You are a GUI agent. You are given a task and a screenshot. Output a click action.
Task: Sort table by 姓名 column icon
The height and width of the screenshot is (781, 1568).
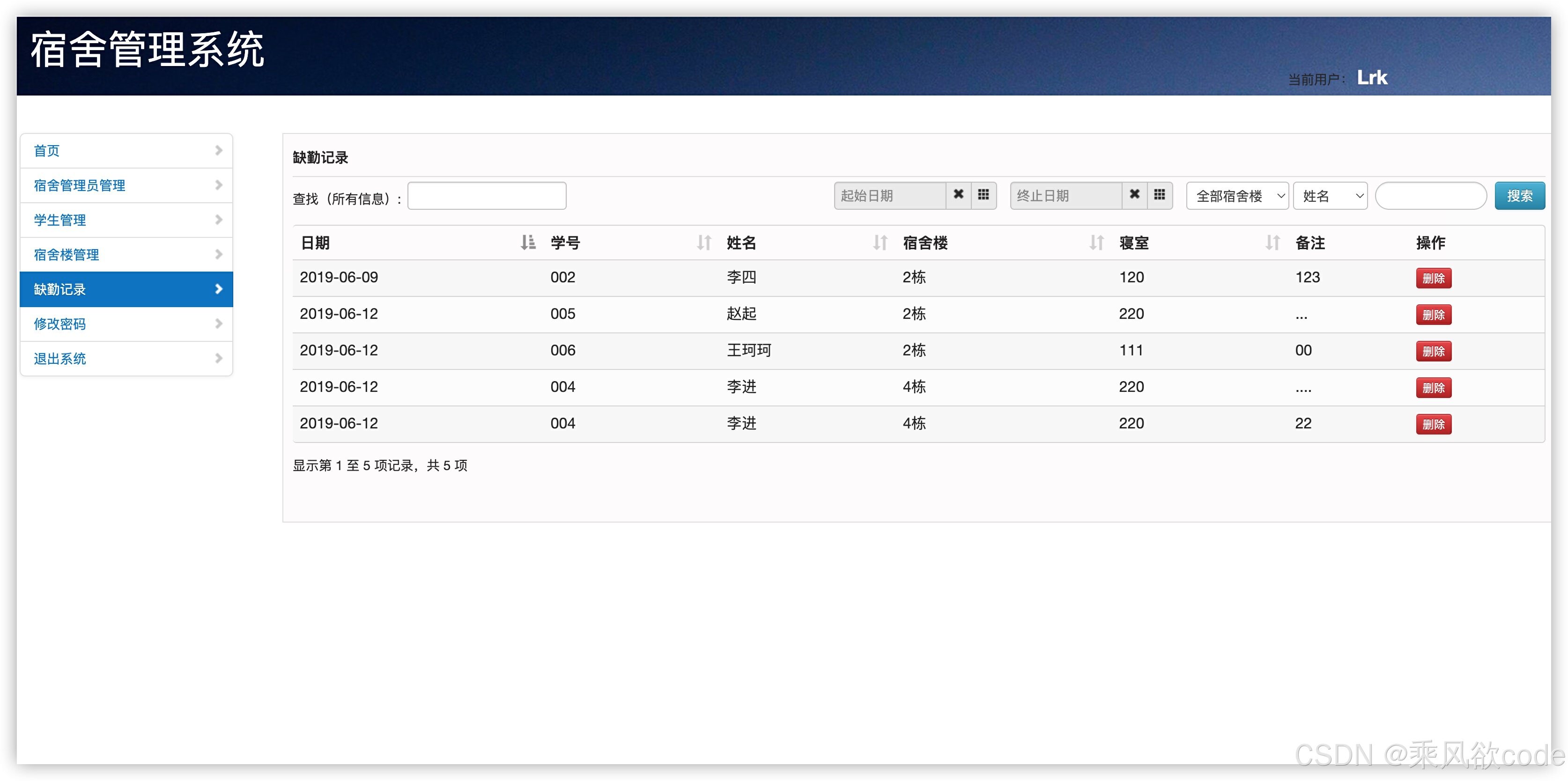click(x=880, y=243)
